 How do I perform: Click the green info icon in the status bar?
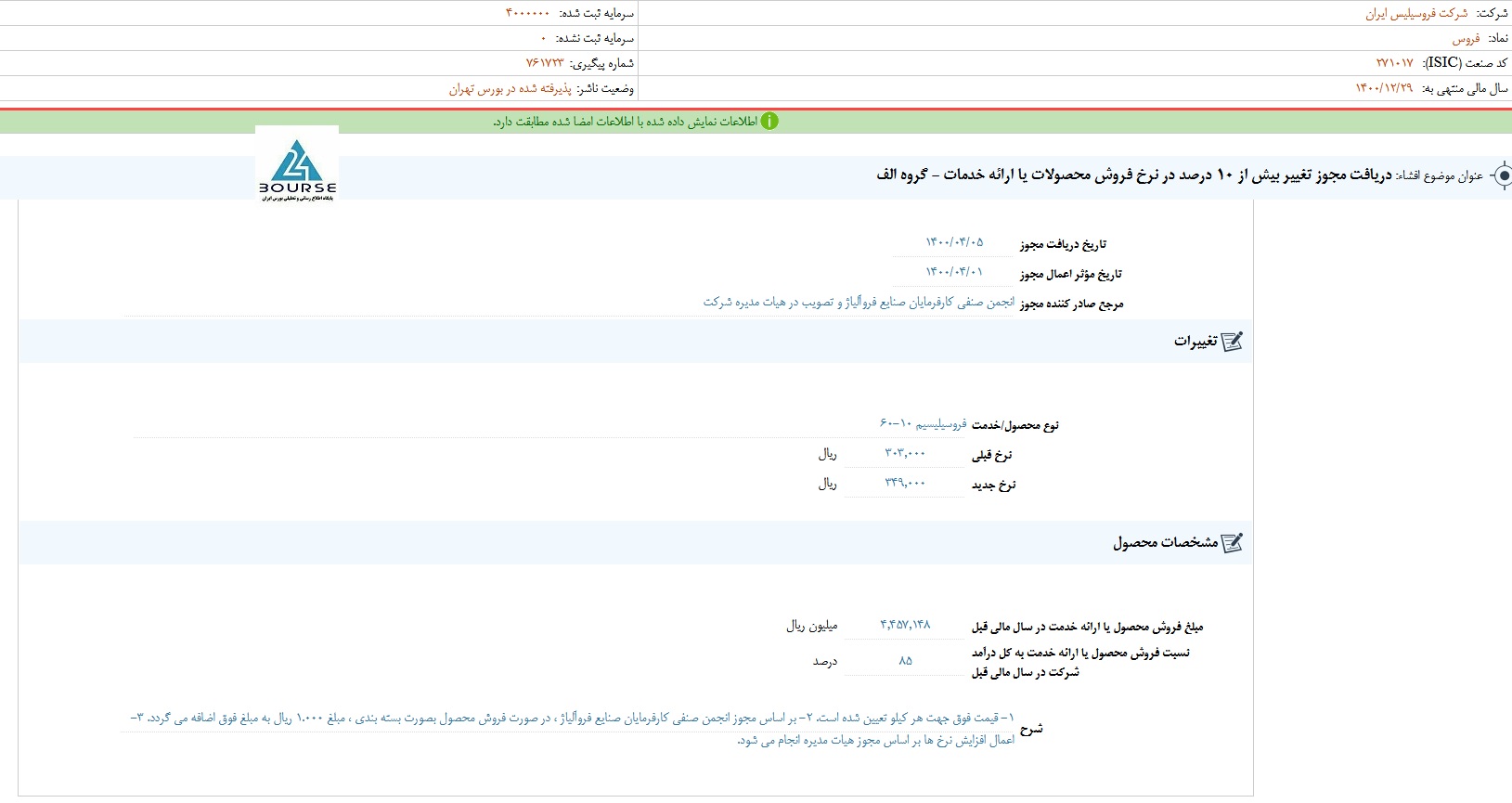pos(769,122)
